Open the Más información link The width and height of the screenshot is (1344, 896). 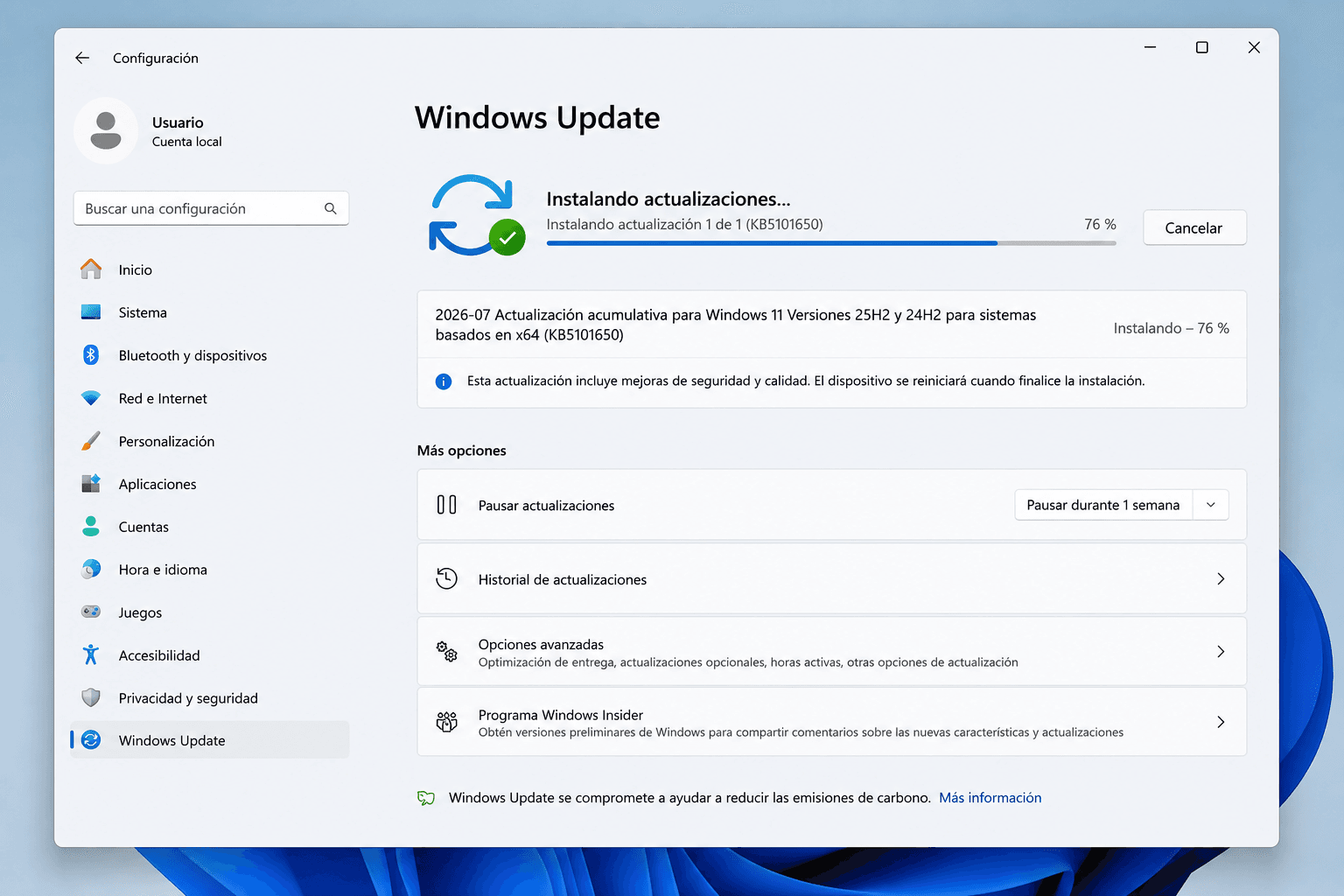tap(990, 798)
